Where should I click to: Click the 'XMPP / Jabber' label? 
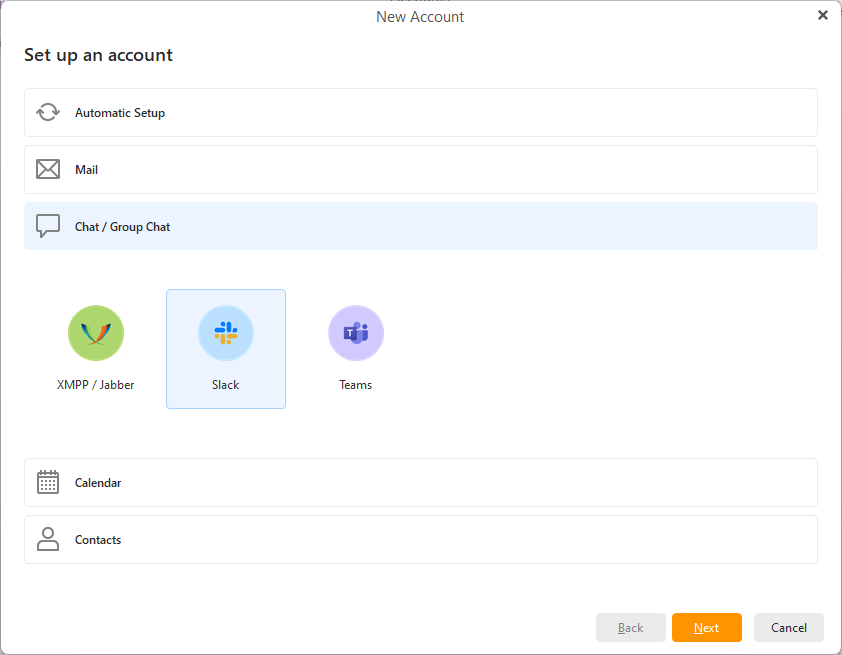(96, 385)
